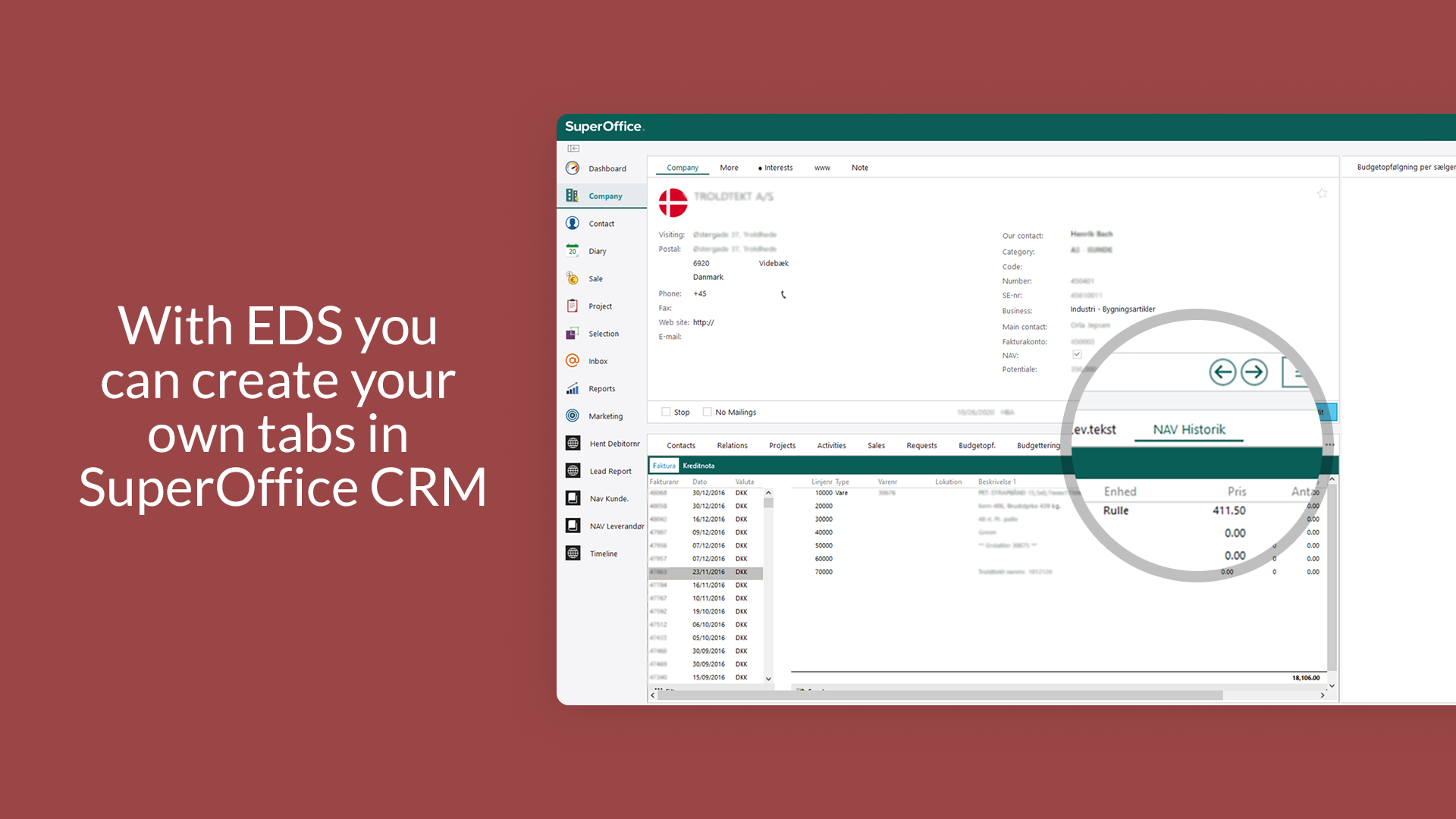Switch to the Budgettering tab
Viewport: 1456px width, 819px height.
pos(1038,445)
